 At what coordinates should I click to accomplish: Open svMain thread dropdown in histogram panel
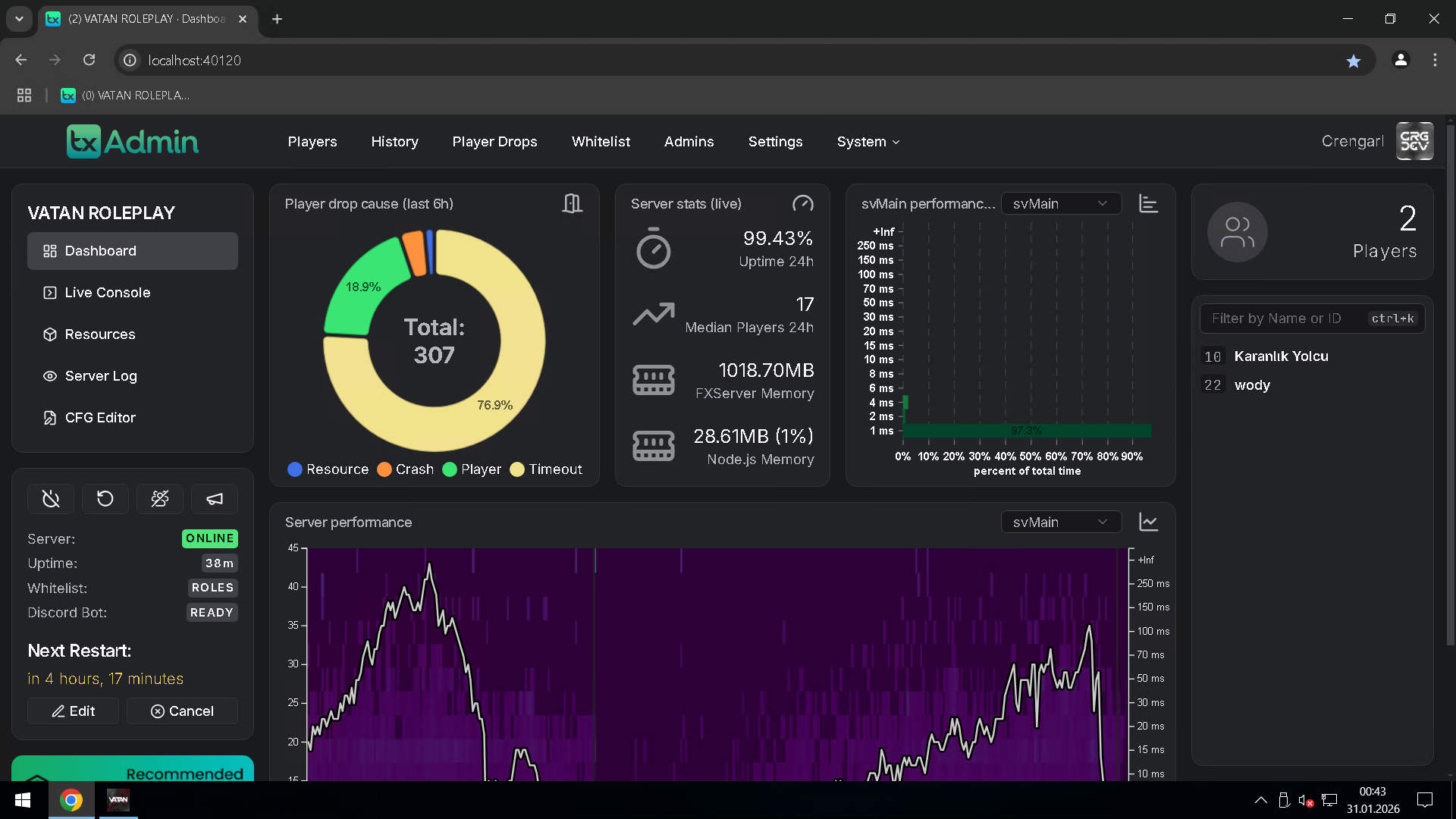tap(1061, 203)
